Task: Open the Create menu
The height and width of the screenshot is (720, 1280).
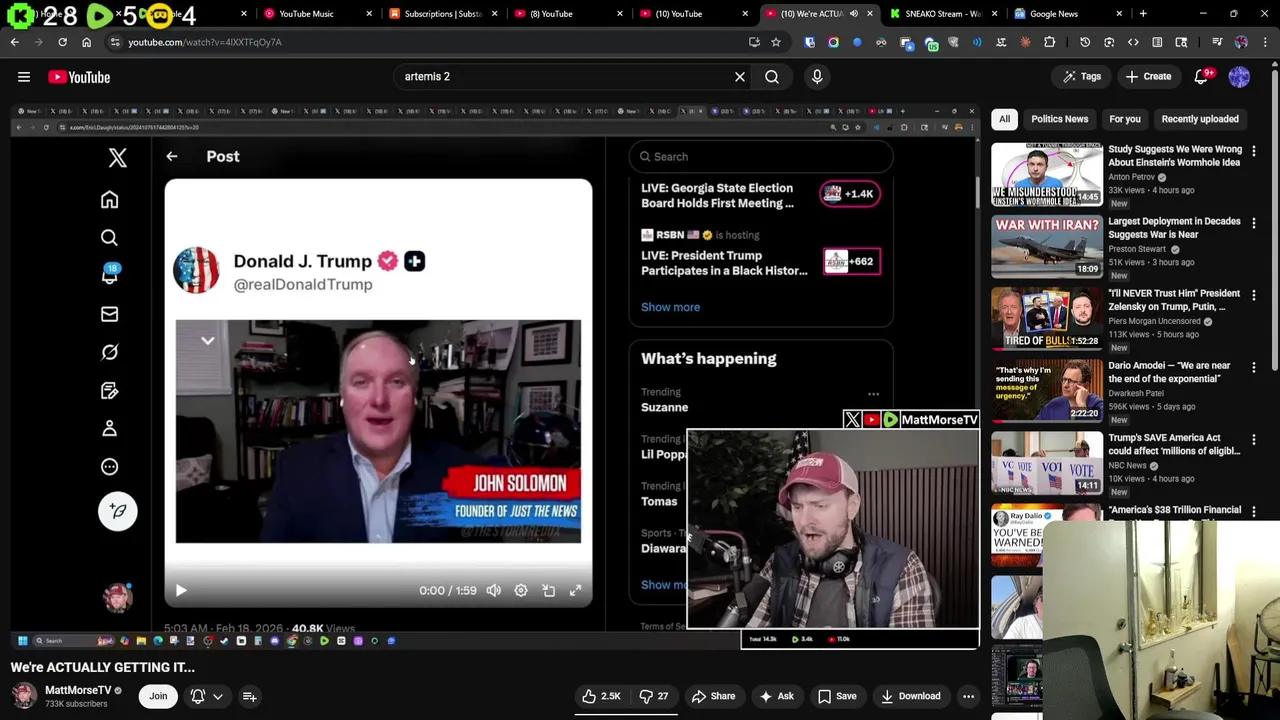Action: pos(1148,77)
